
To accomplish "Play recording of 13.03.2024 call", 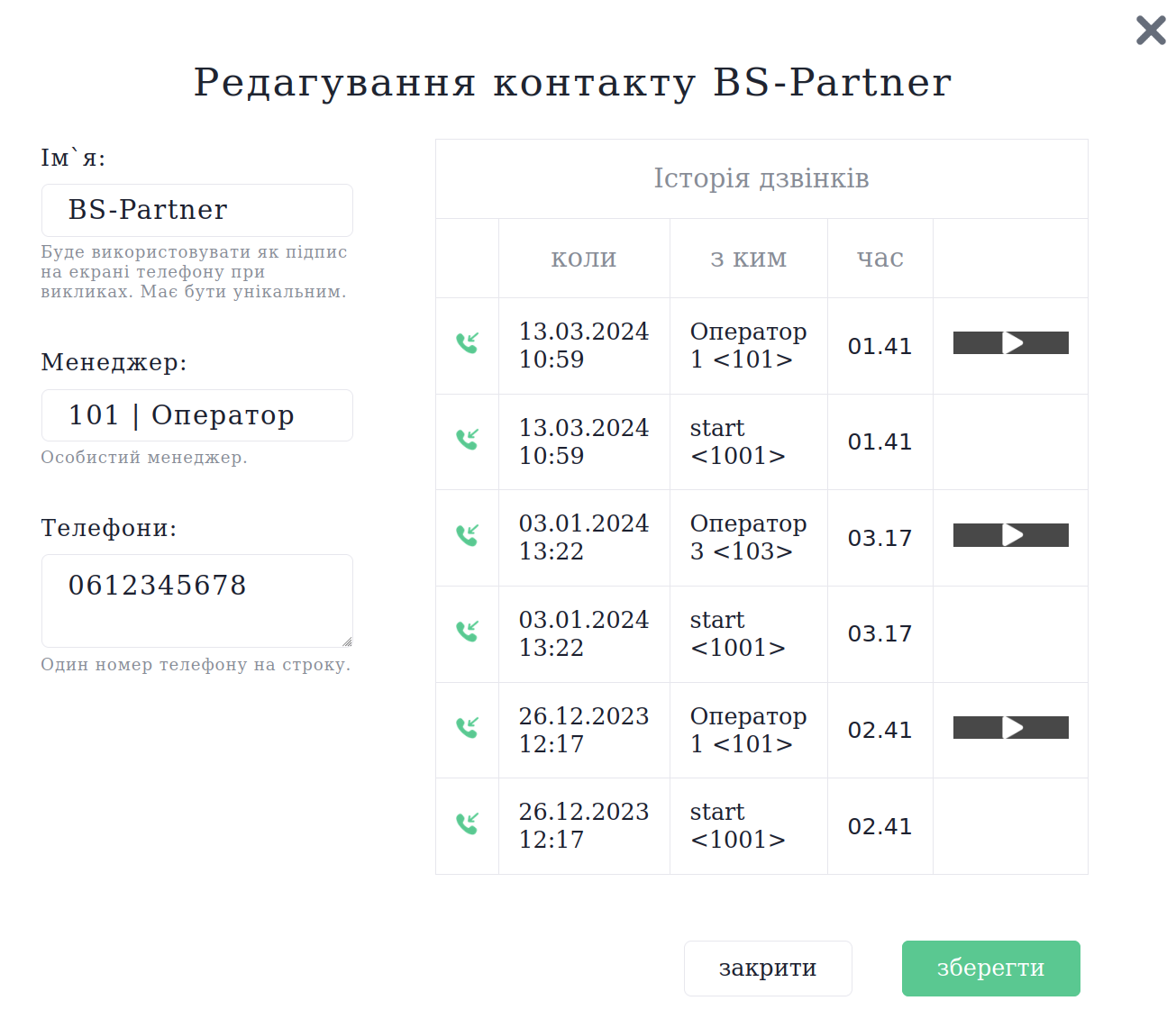I will point(1013,343).
